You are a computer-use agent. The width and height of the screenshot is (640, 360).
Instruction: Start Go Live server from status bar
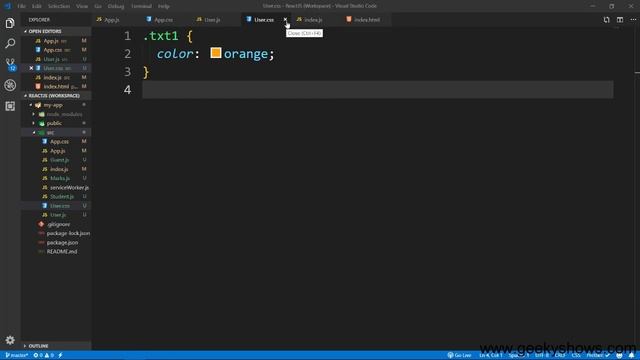tap(460, 355)
